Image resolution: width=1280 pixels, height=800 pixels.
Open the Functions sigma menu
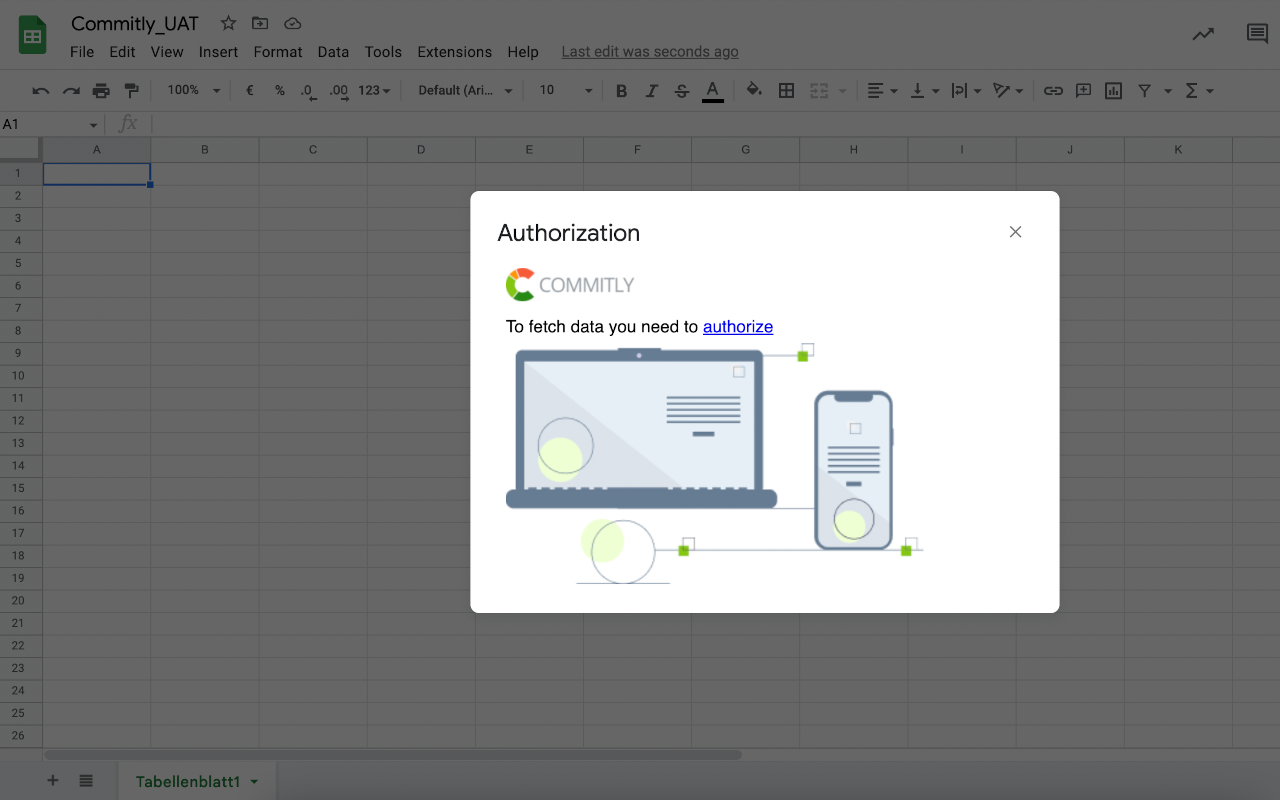pyautogui.click(x=1199, y=91)
